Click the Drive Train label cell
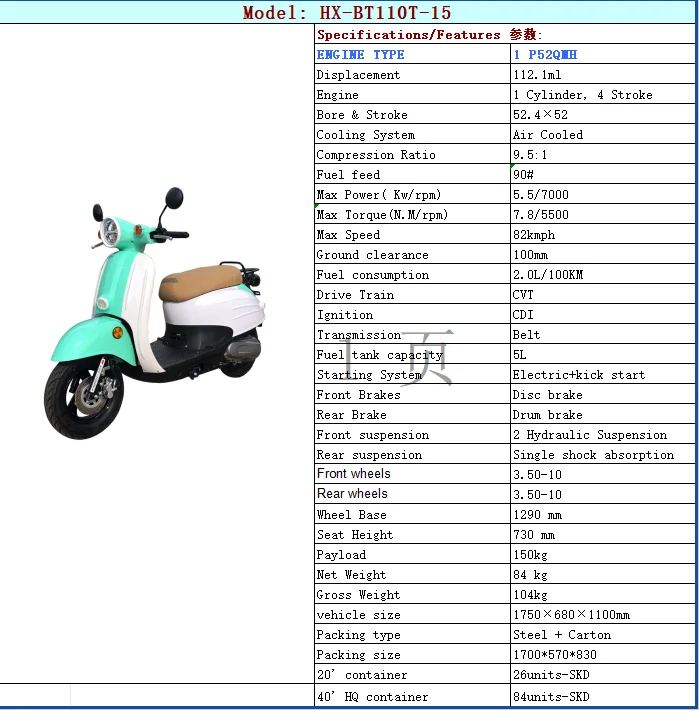The image size is (699, 710). 412,294
